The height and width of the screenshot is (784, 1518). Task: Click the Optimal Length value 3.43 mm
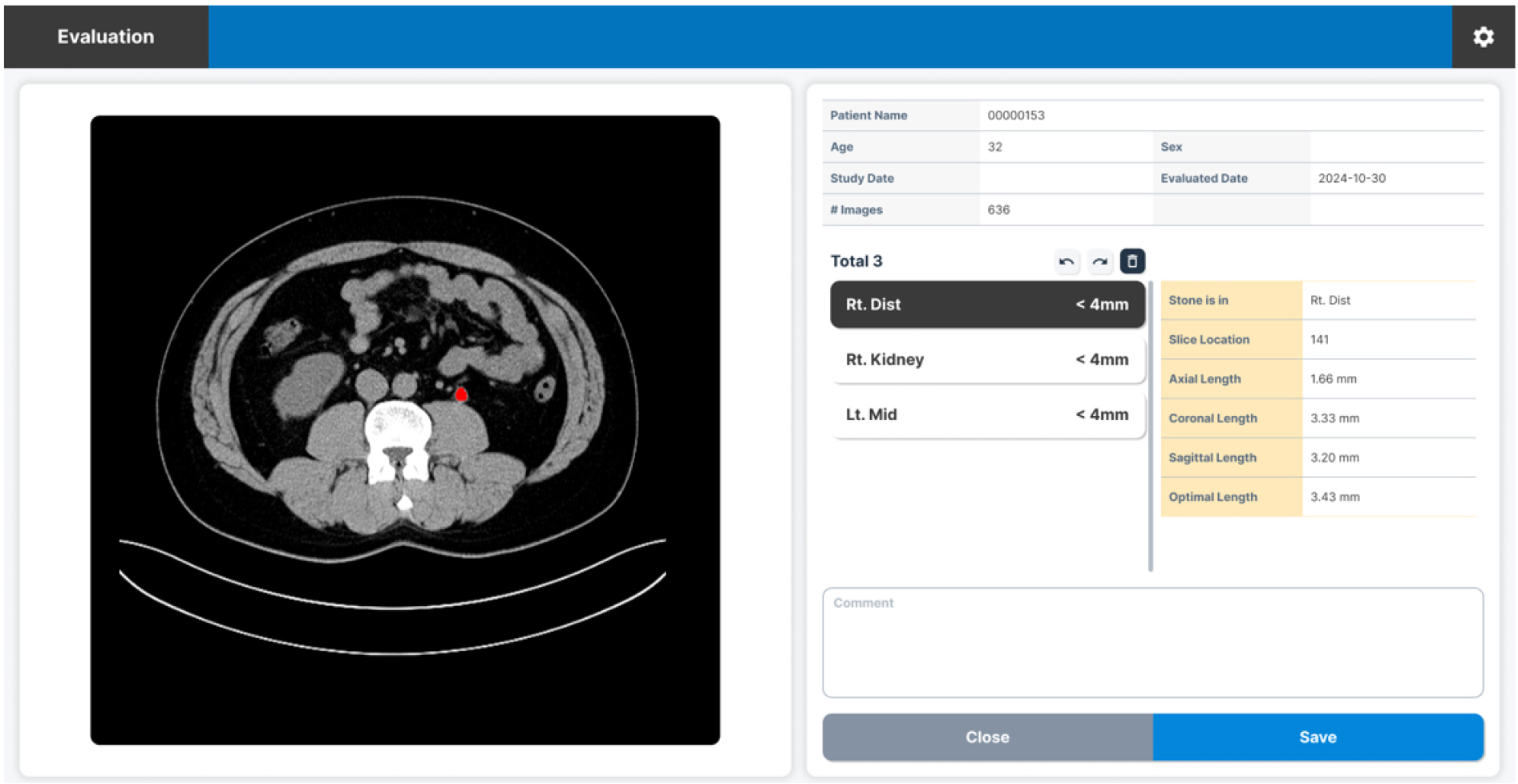pos(1334,497)
